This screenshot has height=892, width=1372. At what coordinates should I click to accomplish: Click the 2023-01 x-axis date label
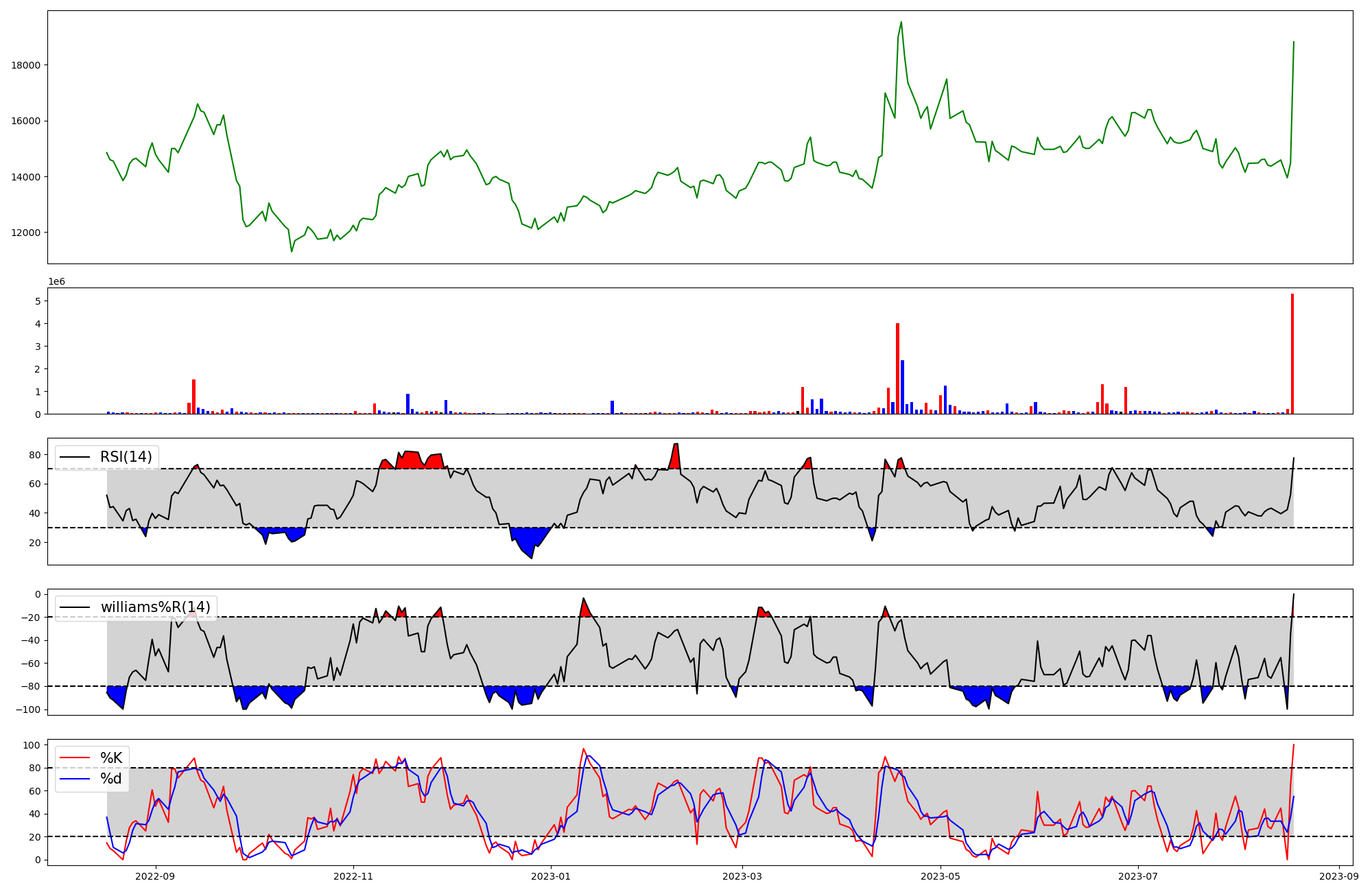pos(551,876)
